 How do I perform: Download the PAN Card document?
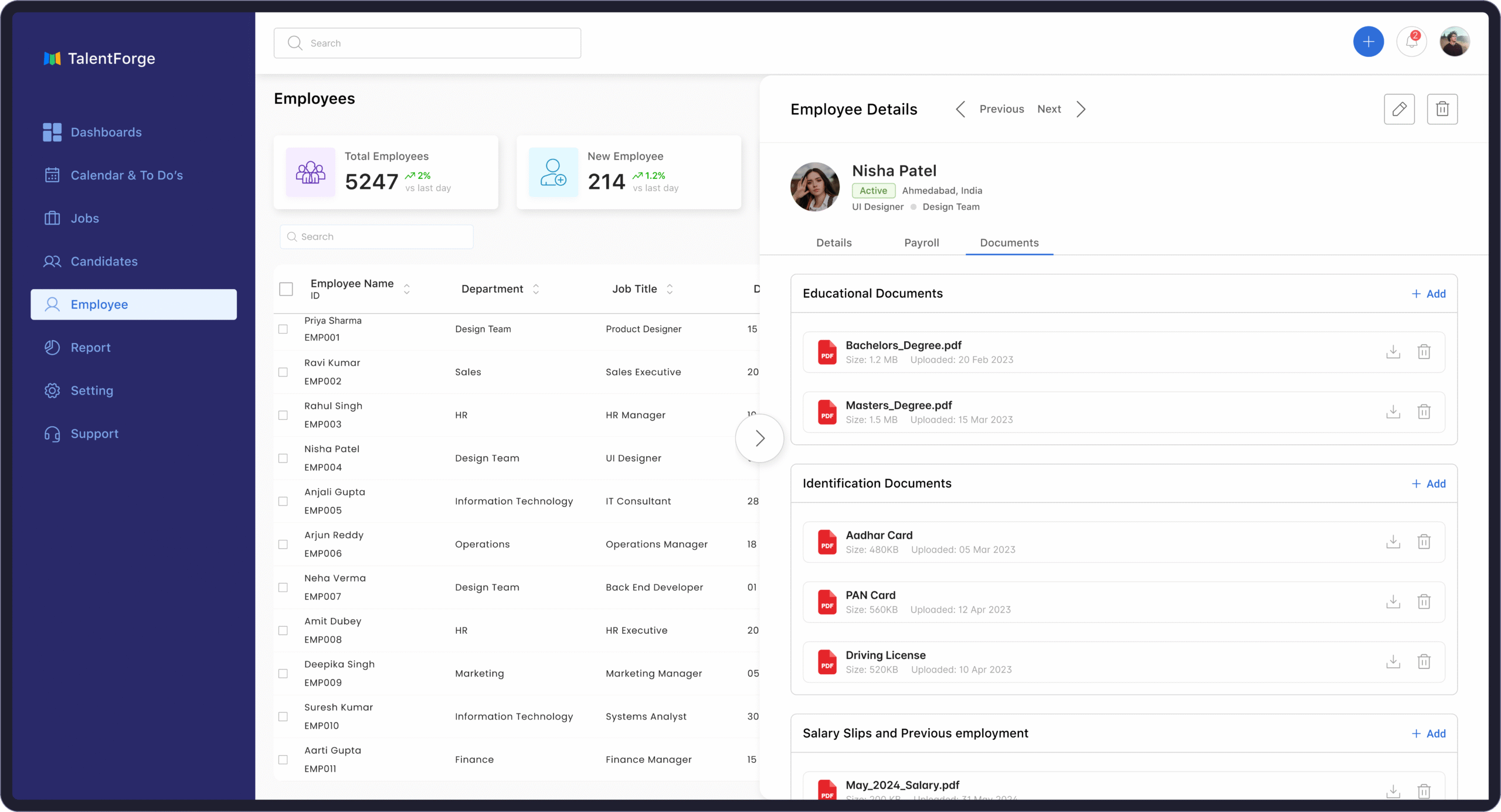pos(1393,602)
